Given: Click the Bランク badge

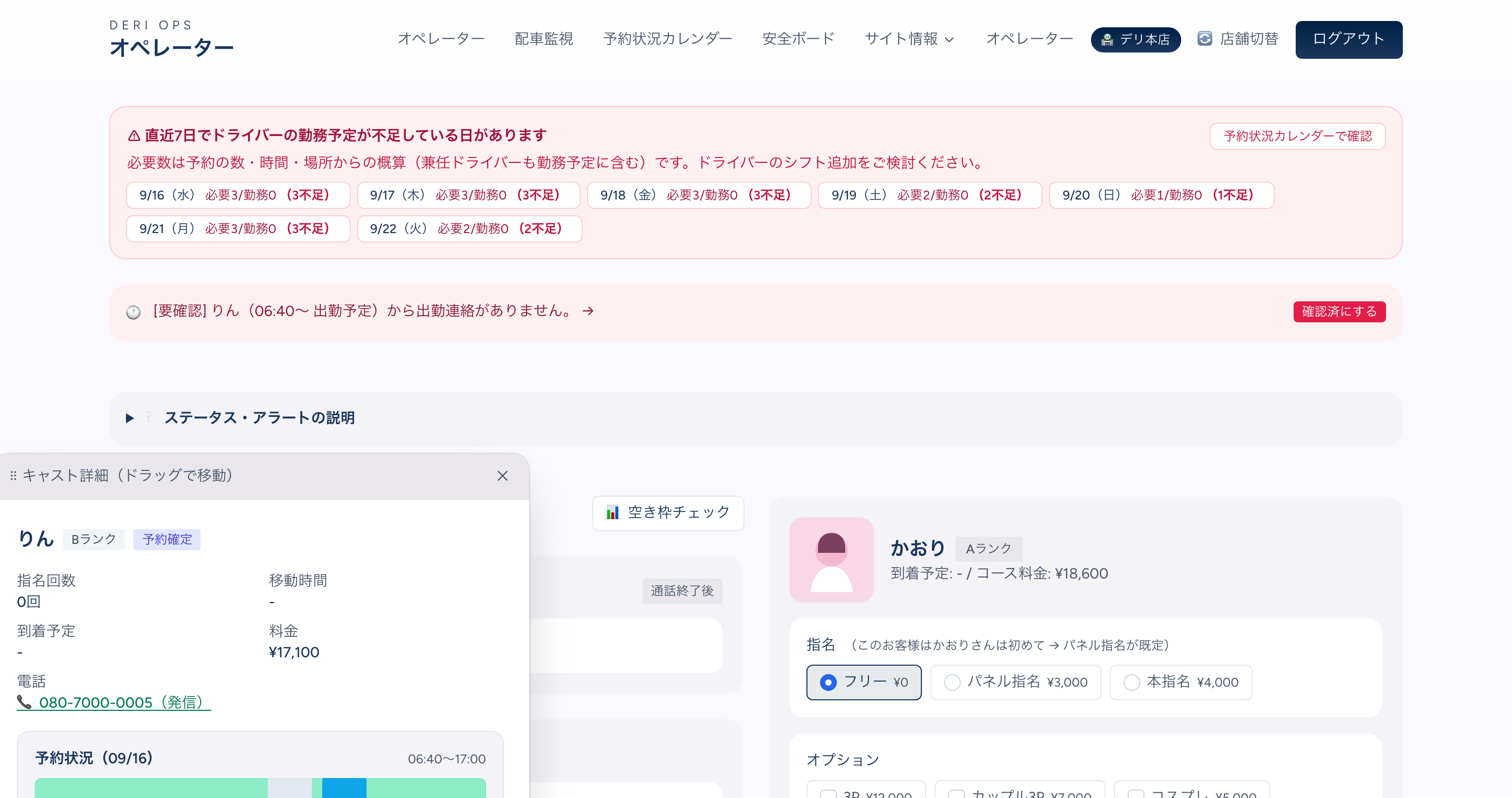Looking at the screenshot, I should click(x=94, y=539).
